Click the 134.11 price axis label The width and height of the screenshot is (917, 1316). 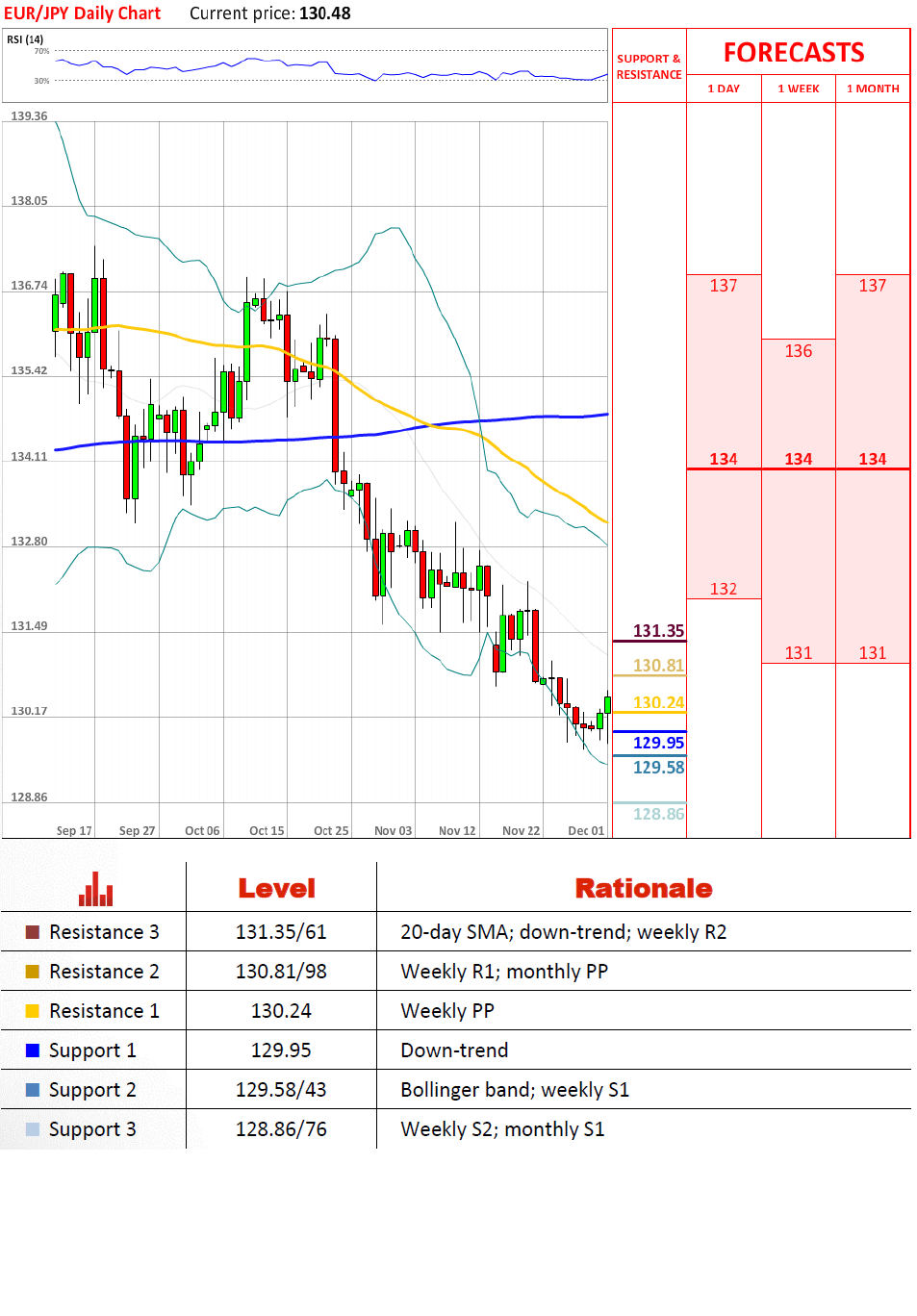pyautogui.click(x=29, y=457)
